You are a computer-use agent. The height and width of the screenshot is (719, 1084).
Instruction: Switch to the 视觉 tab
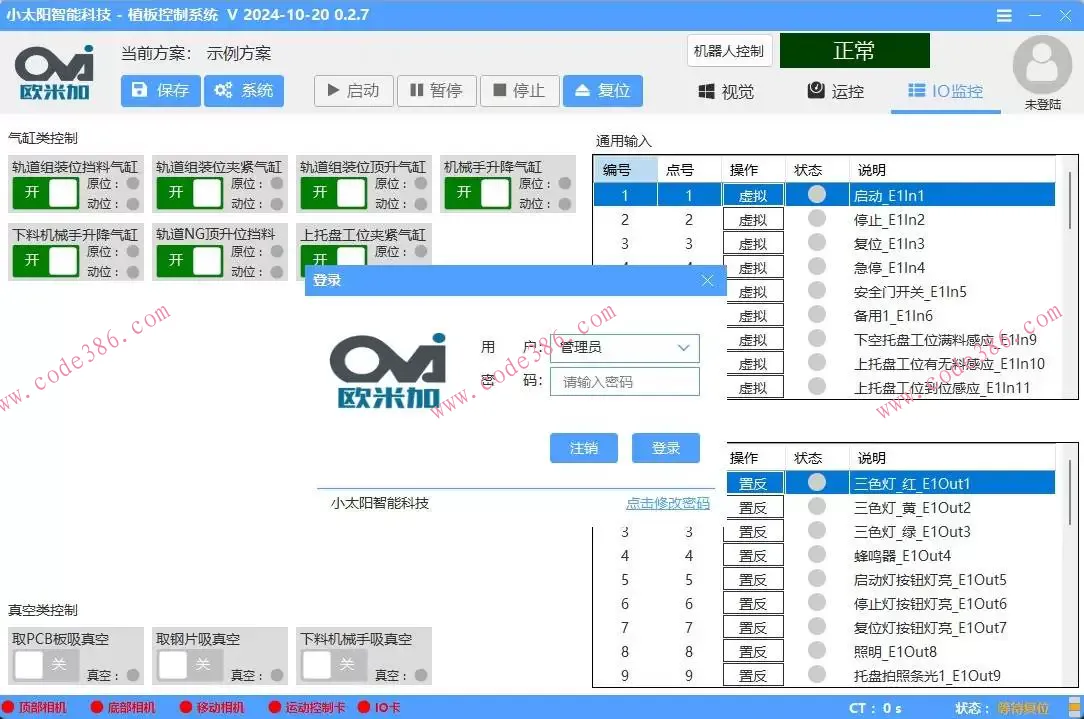click(726, 90)
